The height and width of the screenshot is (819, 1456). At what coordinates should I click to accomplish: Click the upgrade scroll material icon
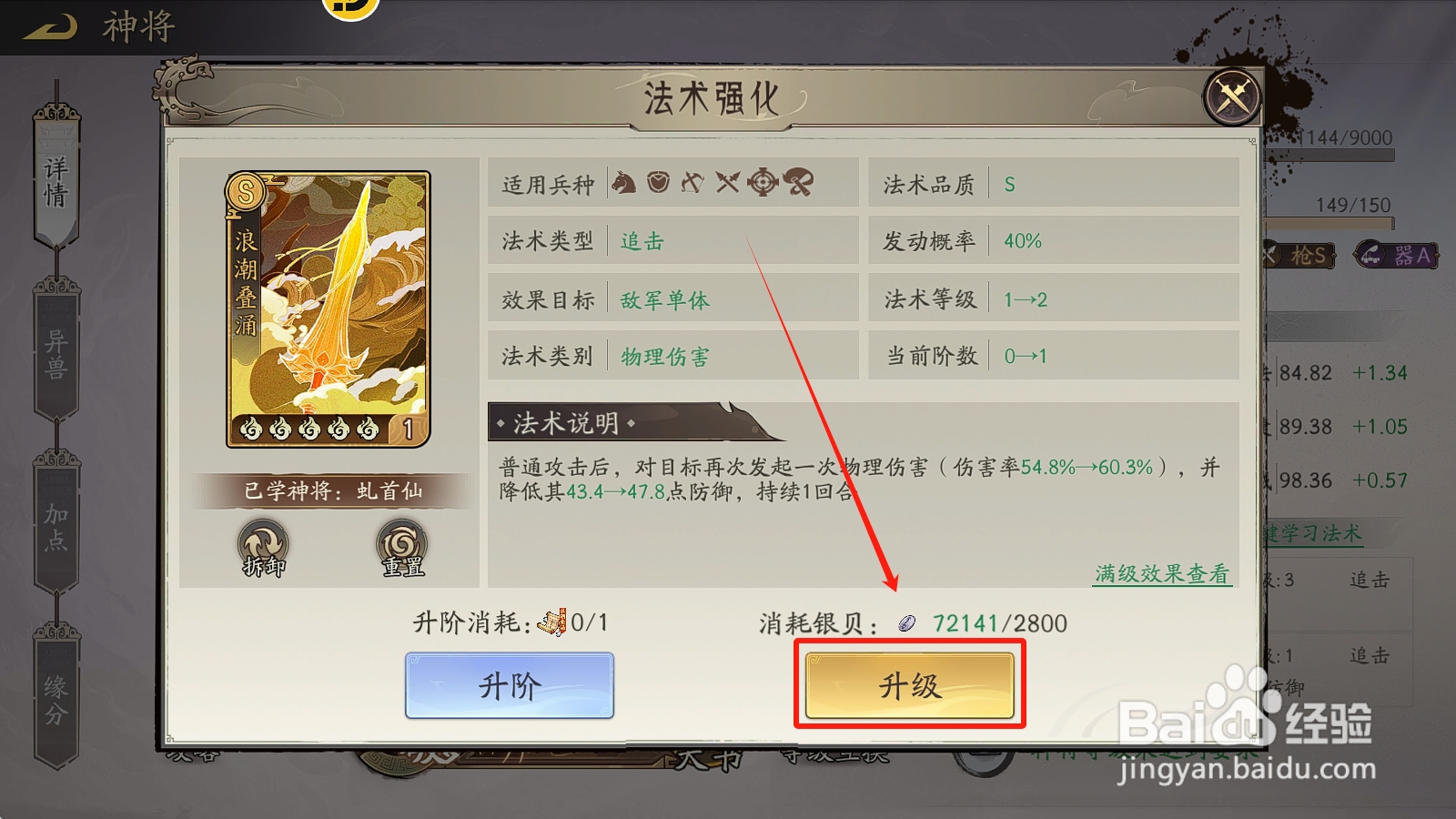(551, 622)
